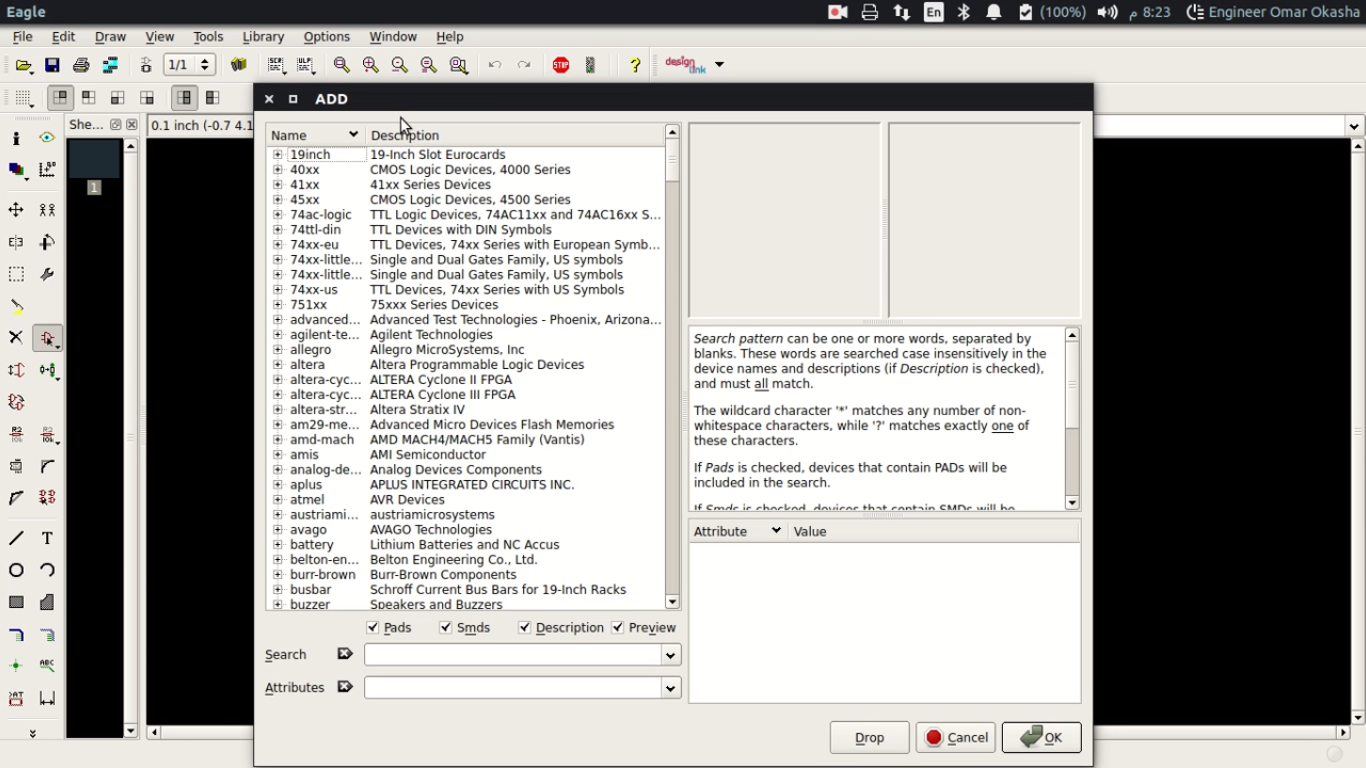
Task: Select the Change wrench tool
Action: pos(47,274)
